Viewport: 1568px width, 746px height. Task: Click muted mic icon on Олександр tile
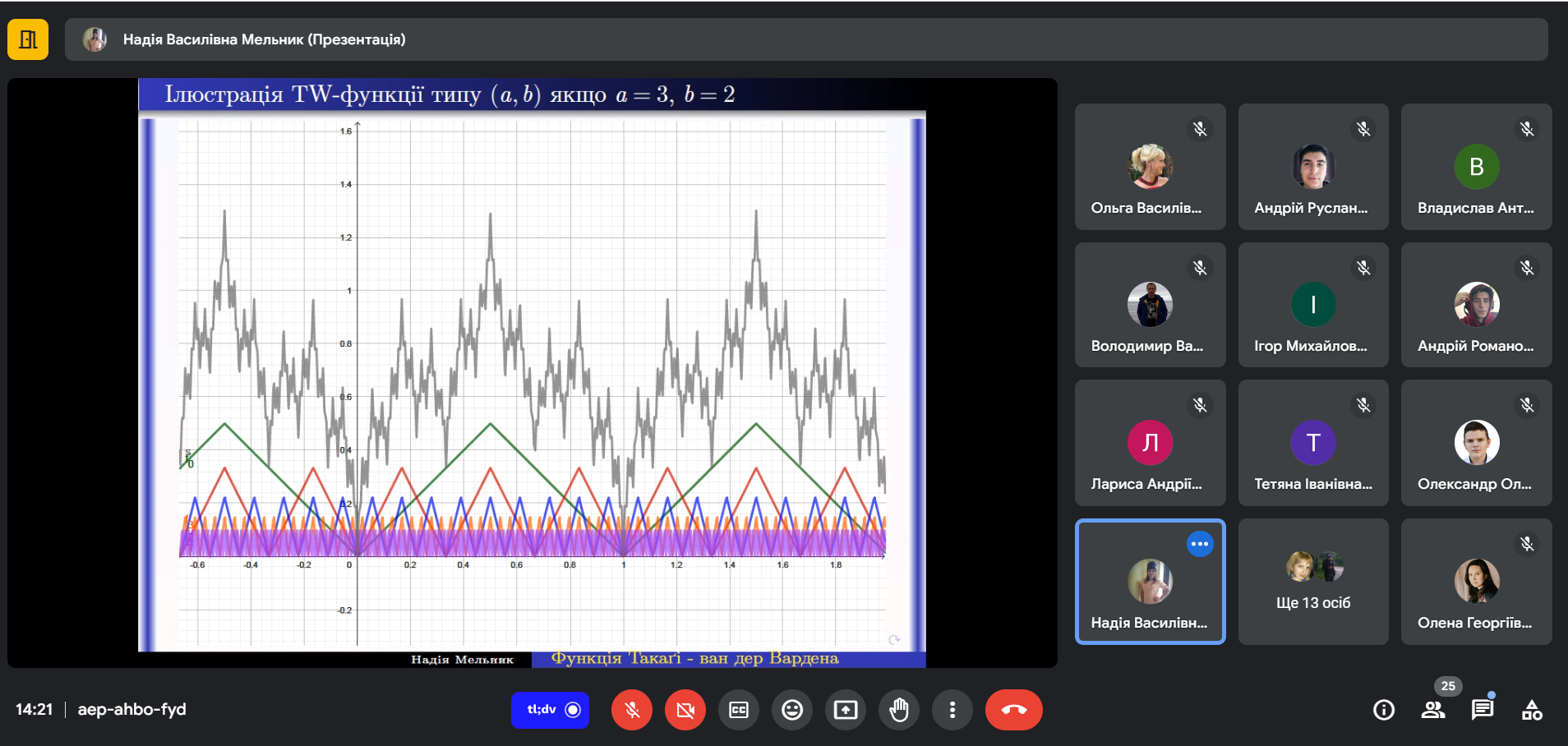pos(1527,405)
